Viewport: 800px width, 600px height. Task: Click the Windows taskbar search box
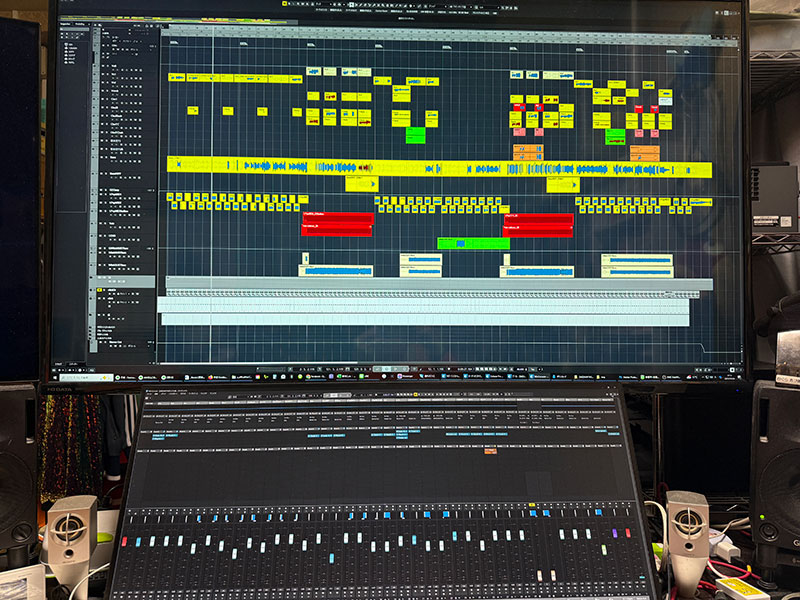tap(86, 378)
